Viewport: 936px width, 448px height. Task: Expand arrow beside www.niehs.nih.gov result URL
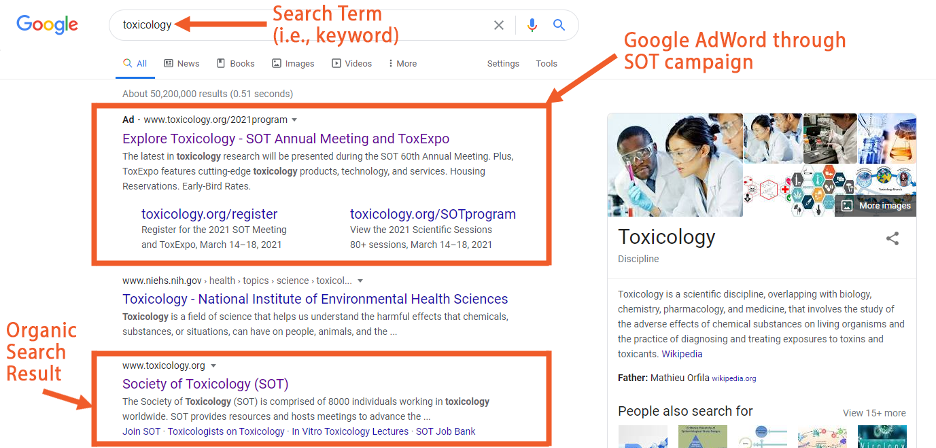point(360,281)
